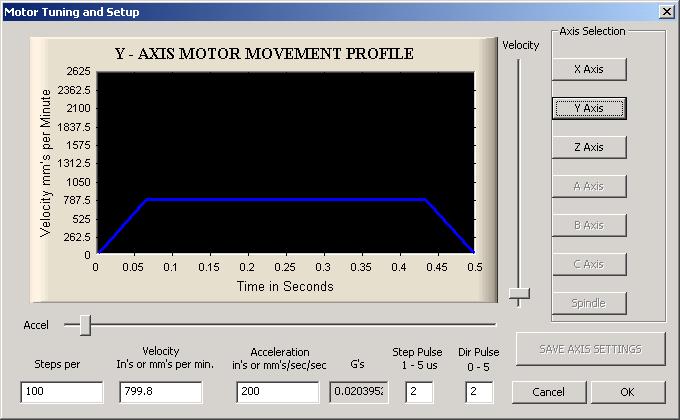This screenshot has width=680, height=420.
Task: Click the C Axis button
Action: pyautogui.click(x=589, y=264)
